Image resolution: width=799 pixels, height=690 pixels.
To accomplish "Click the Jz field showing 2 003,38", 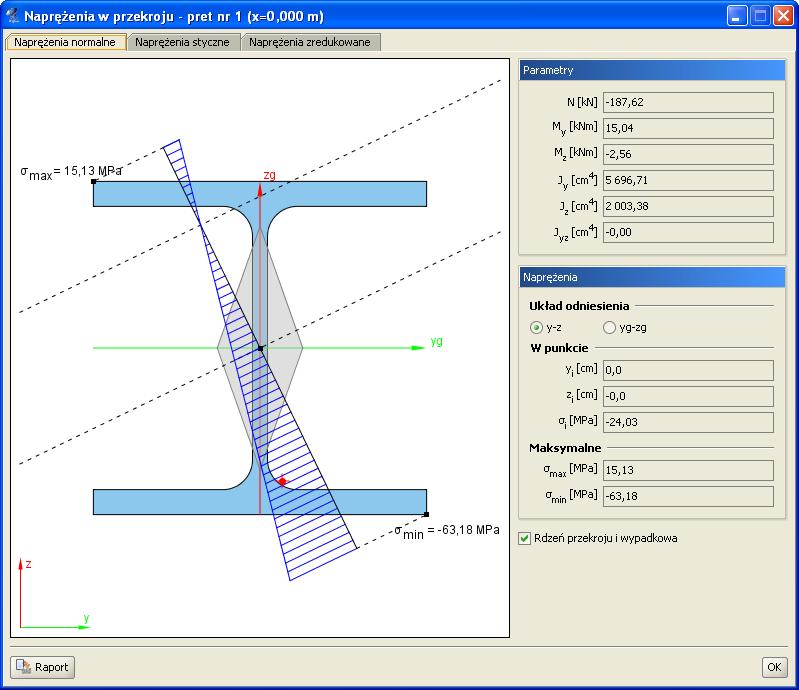I will point(688,206).
